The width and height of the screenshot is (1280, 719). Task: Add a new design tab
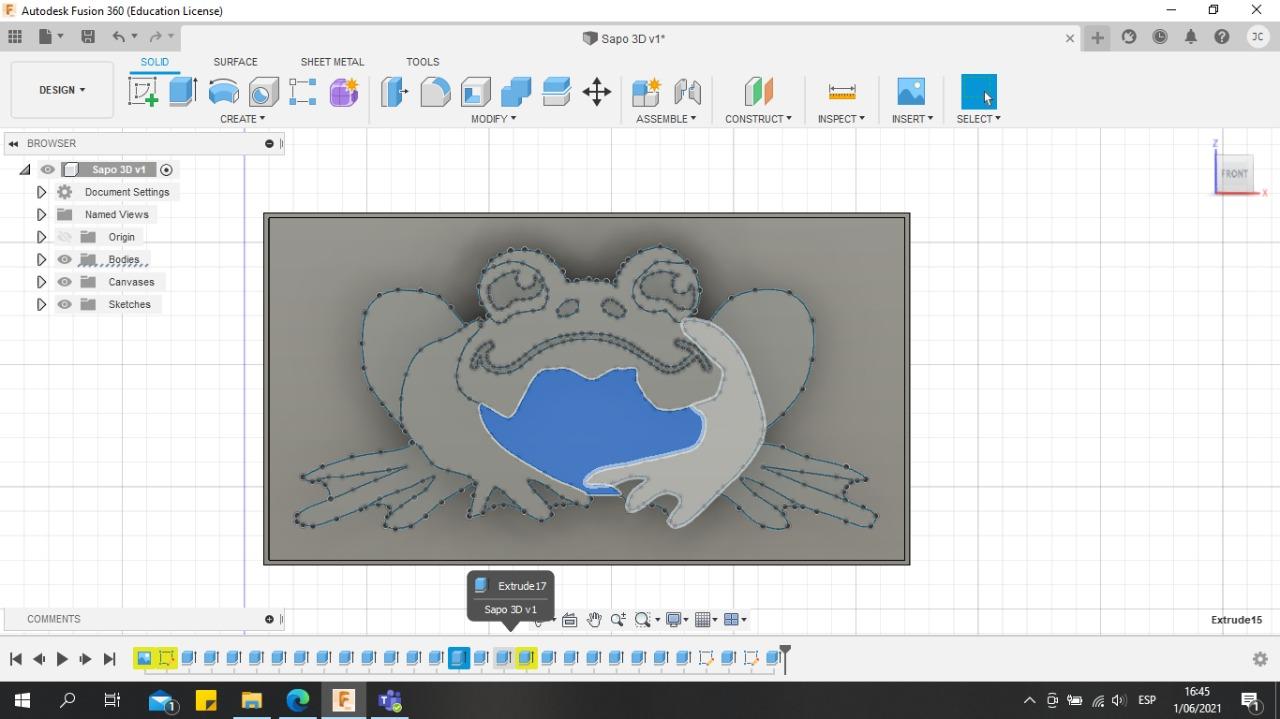pos(1098,38)
